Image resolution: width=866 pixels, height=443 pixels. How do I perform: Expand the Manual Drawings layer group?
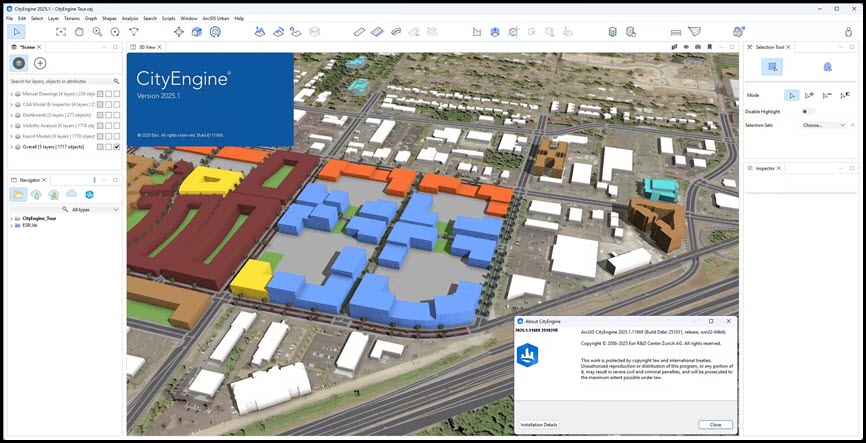pyautogui.click(x=11, y=94)
